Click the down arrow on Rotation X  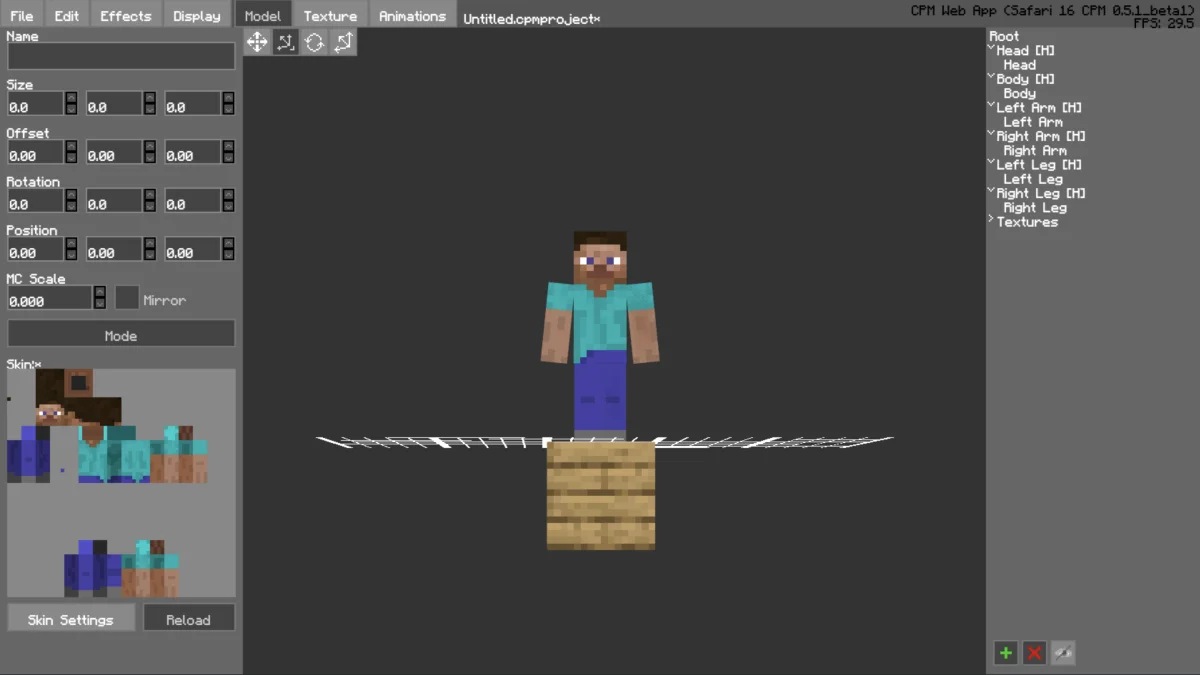coord(71,206)
